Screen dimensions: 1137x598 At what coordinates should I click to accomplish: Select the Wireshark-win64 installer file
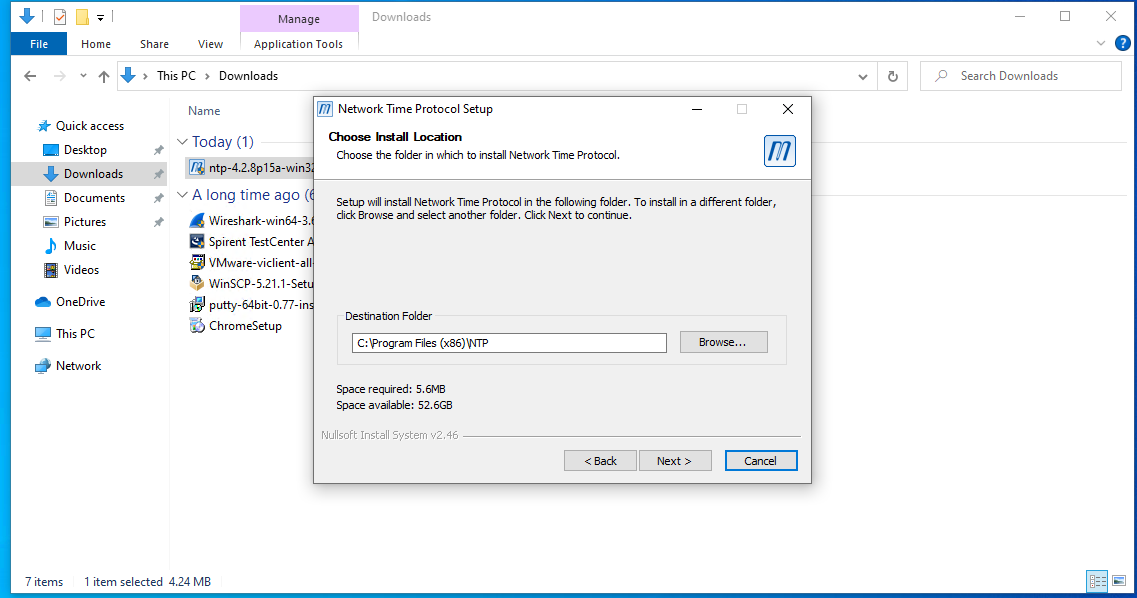tap(251, 221)
